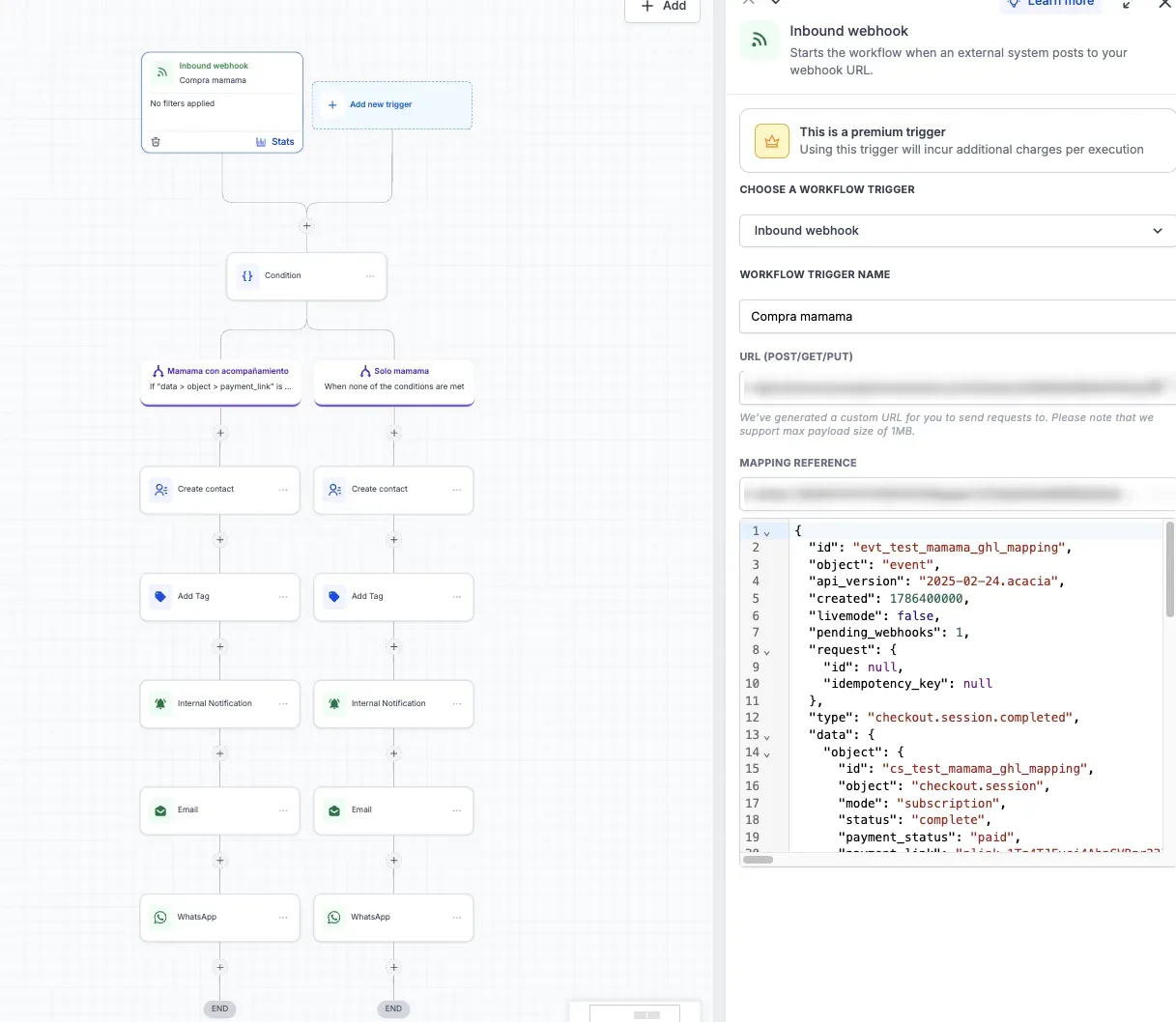Screen dimensions: 1176x1022
Task: Open left branch Add Tag action
Action: pos(220,597)
